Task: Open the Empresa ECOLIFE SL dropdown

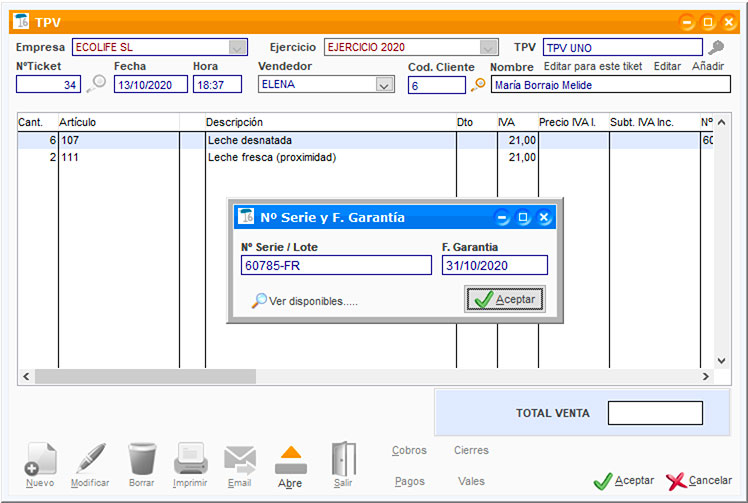Action: pyautogui.click(x=238, y=47)
